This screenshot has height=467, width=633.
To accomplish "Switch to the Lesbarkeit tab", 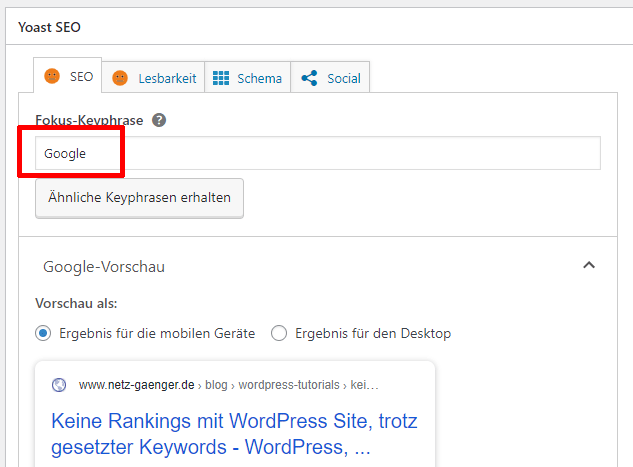I will (153, 77).
